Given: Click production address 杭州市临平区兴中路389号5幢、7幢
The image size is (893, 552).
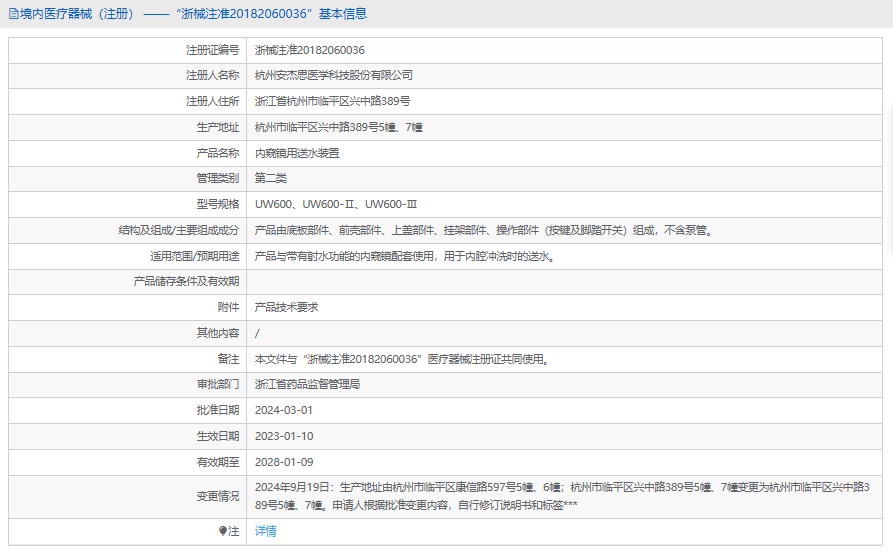Looking at the screenshot, I should pos(338,127).
